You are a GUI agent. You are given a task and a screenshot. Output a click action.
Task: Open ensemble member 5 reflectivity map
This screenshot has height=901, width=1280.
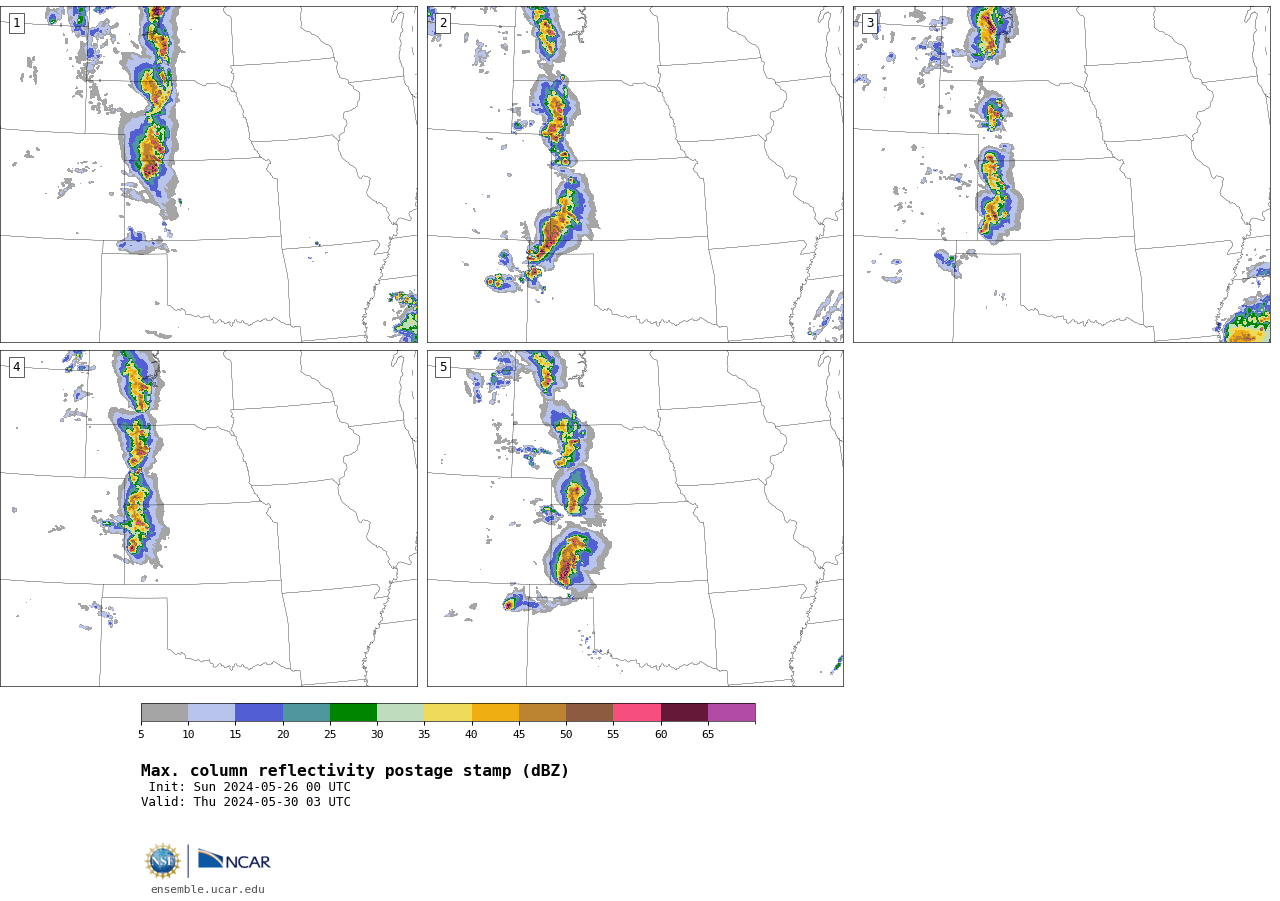[x=635, y=518]
